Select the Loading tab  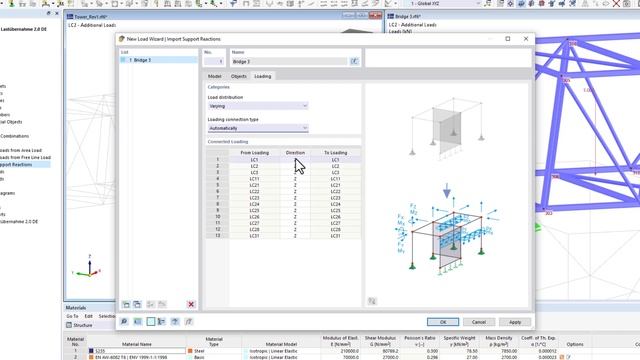tap(262, 76)
